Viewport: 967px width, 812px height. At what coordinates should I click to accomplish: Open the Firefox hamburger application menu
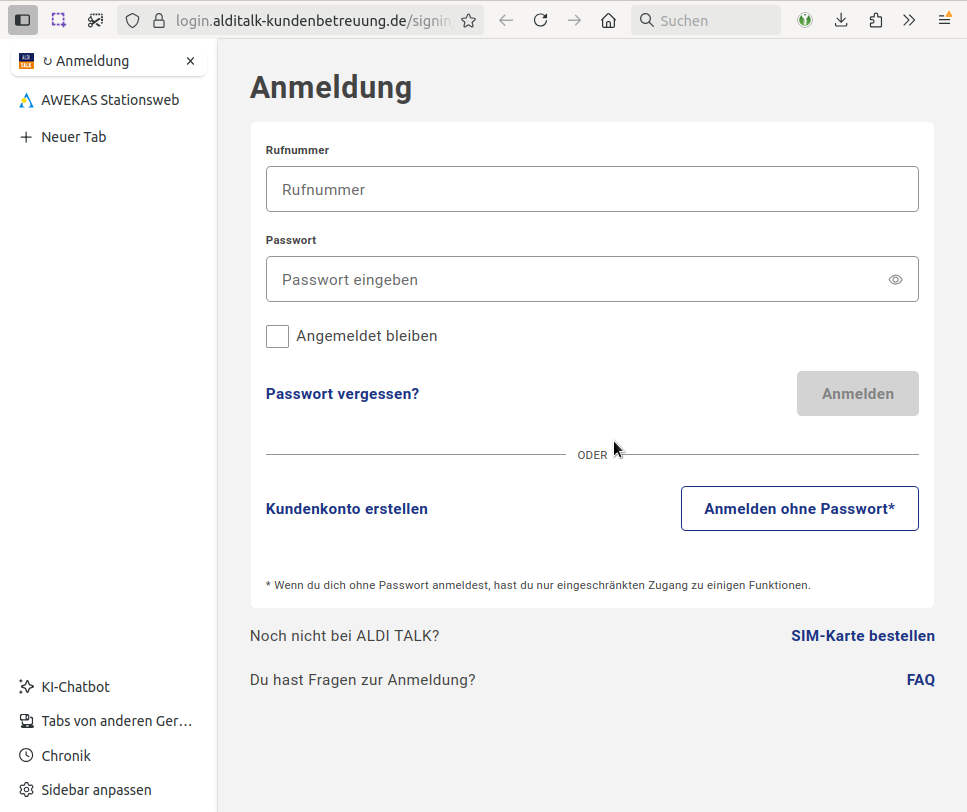pyautogui.click(x=944, y=20)
